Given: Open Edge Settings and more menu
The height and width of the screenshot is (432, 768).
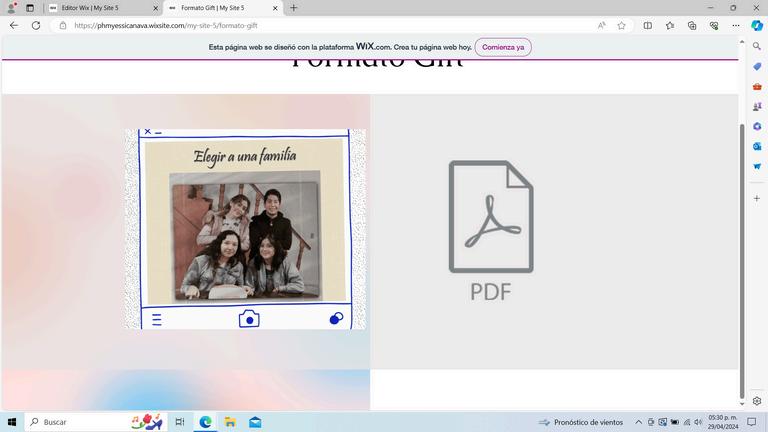Looking at the screenshot, I should 736,25.
